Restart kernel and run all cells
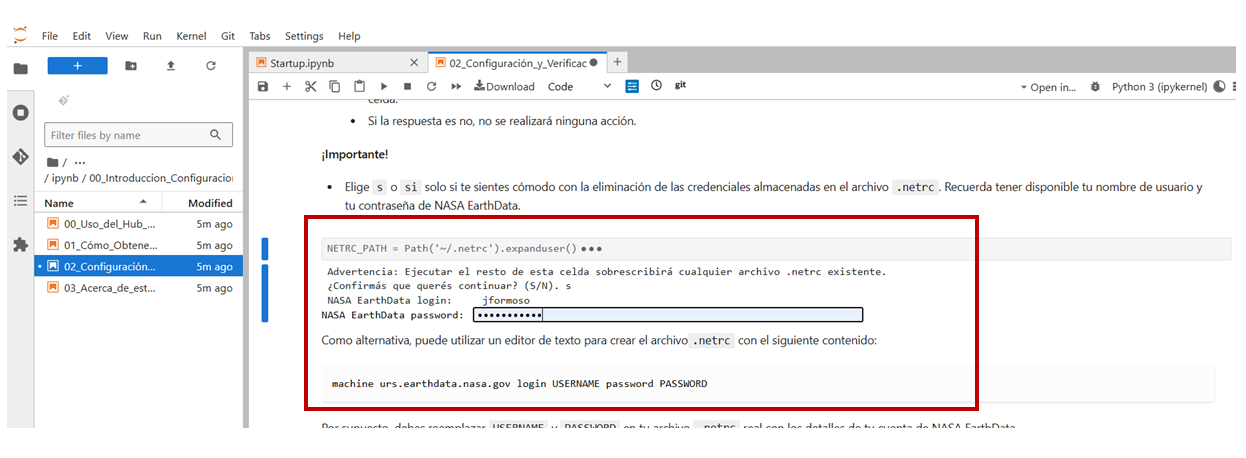 pyautogui.click(x=456, y=87)
